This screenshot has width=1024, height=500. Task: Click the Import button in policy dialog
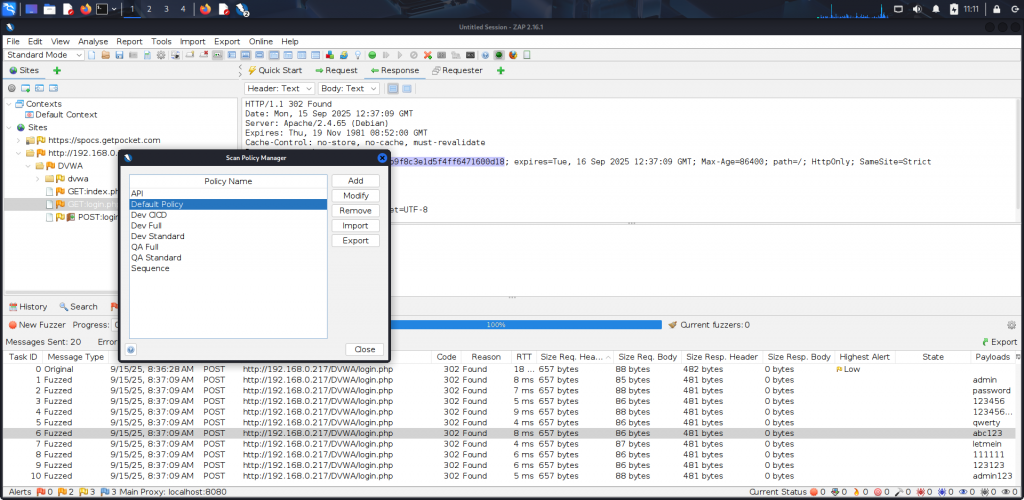[355, 226]
